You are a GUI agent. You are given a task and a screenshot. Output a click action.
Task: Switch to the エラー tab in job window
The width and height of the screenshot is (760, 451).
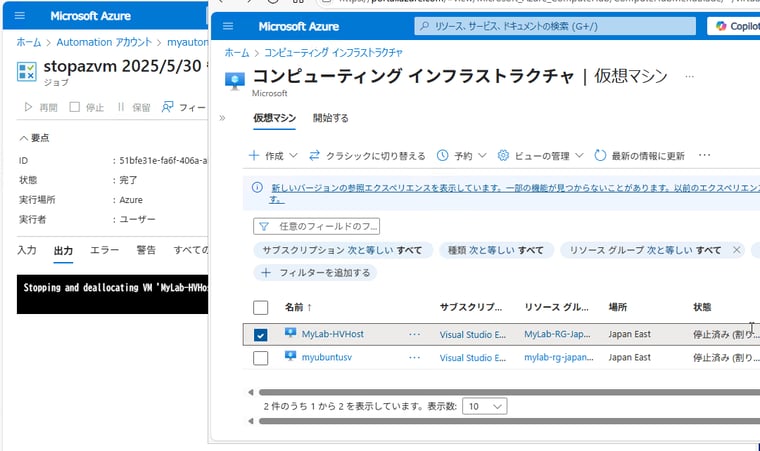(104, 250)
